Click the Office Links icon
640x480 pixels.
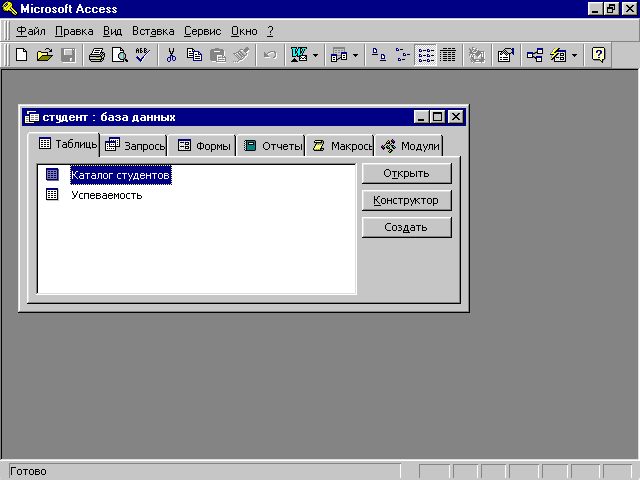point(299,55)
